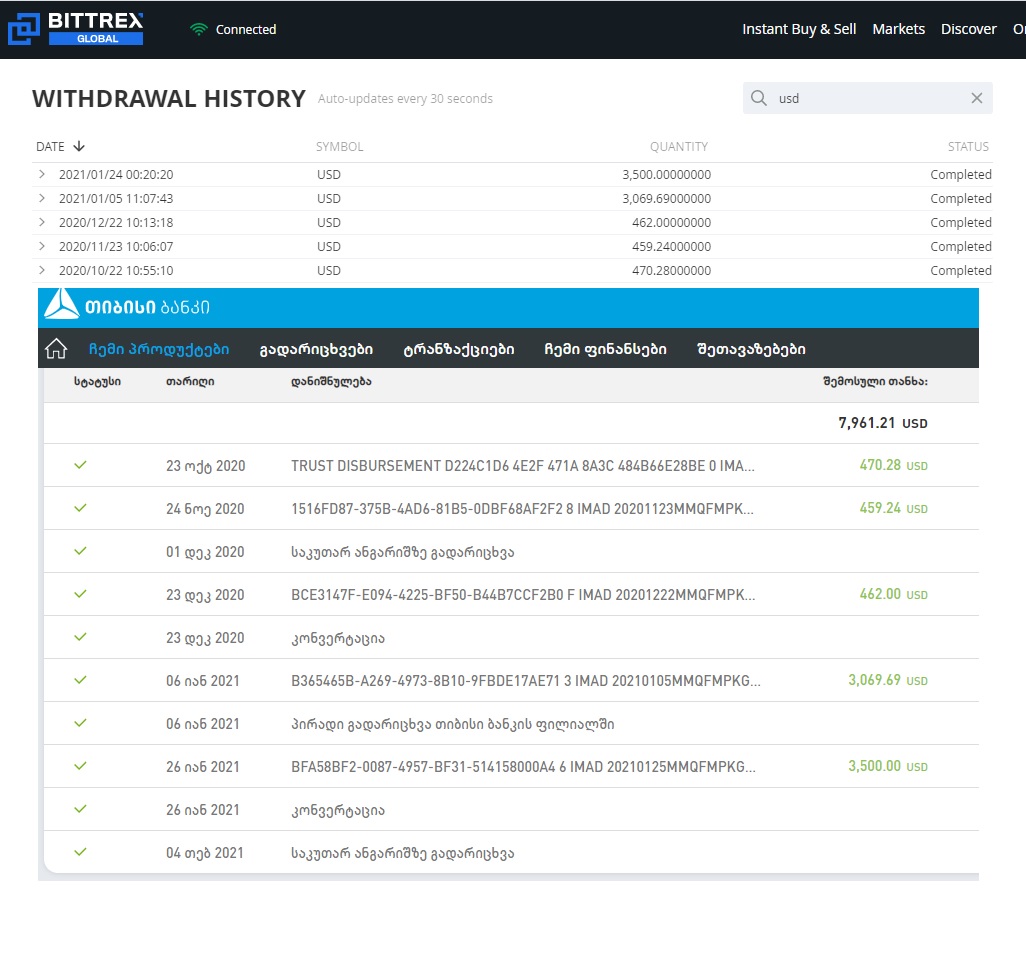
Task: Click the QUANTITY column header
Action: [679, 147]
